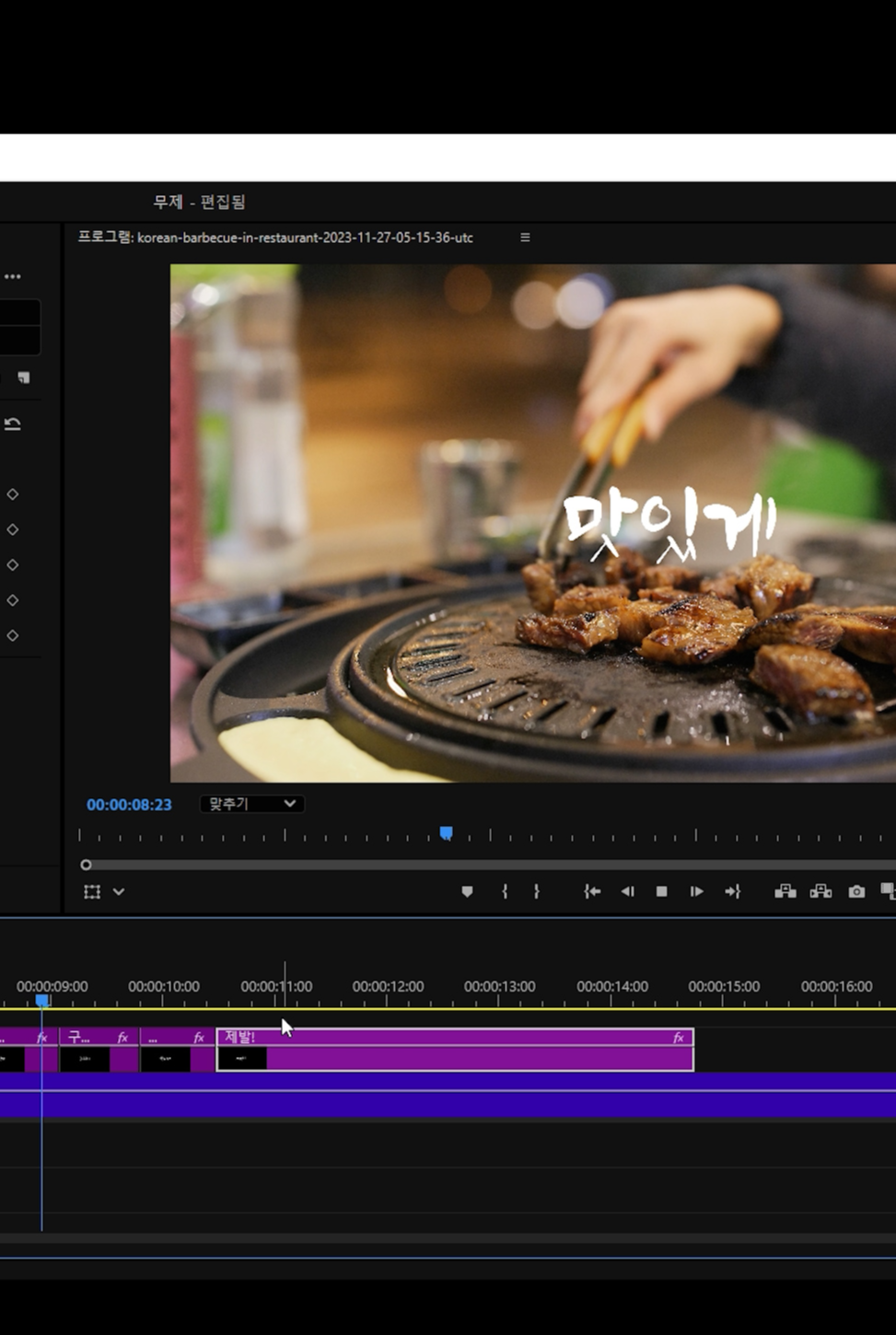The image size is (896, 1335).
Task: Click the timeline playhead at 00:00:09:00
Action: 41,999
